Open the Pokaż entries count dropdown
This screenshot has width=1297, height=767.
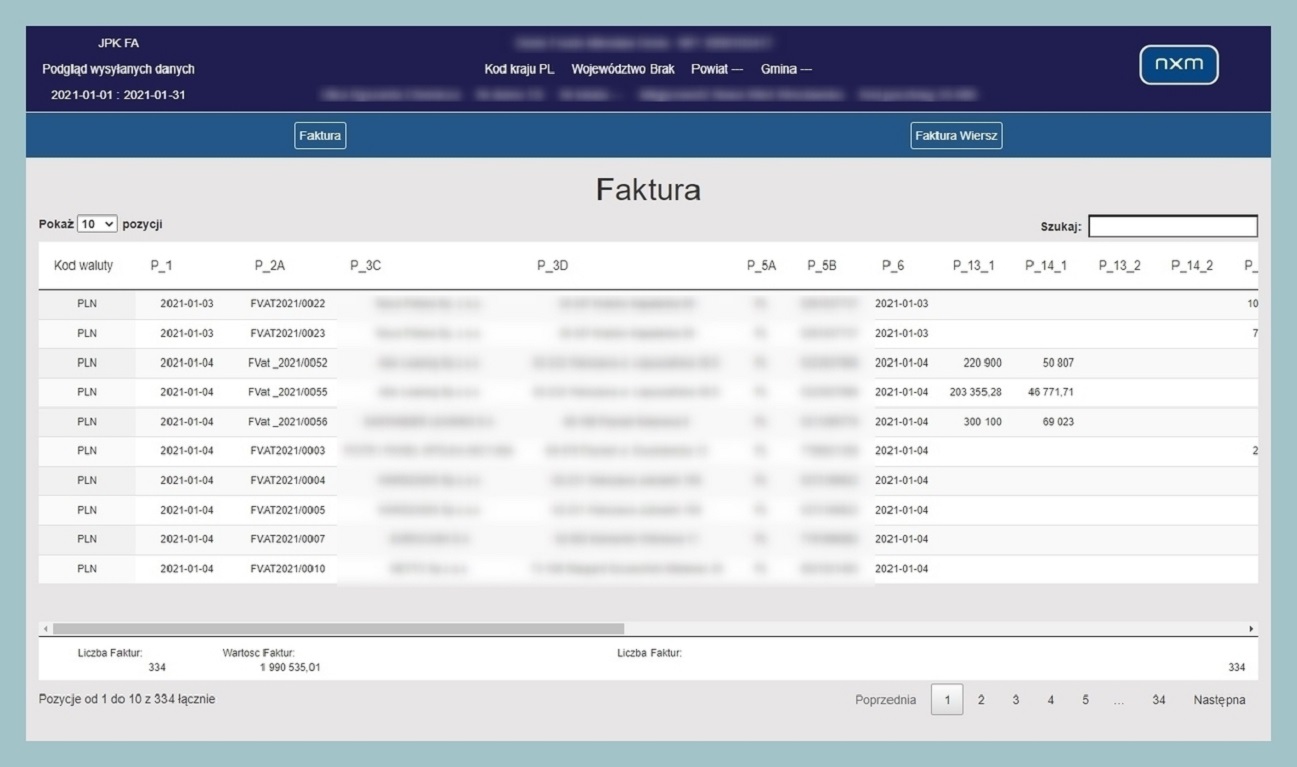tap(97, 225)
